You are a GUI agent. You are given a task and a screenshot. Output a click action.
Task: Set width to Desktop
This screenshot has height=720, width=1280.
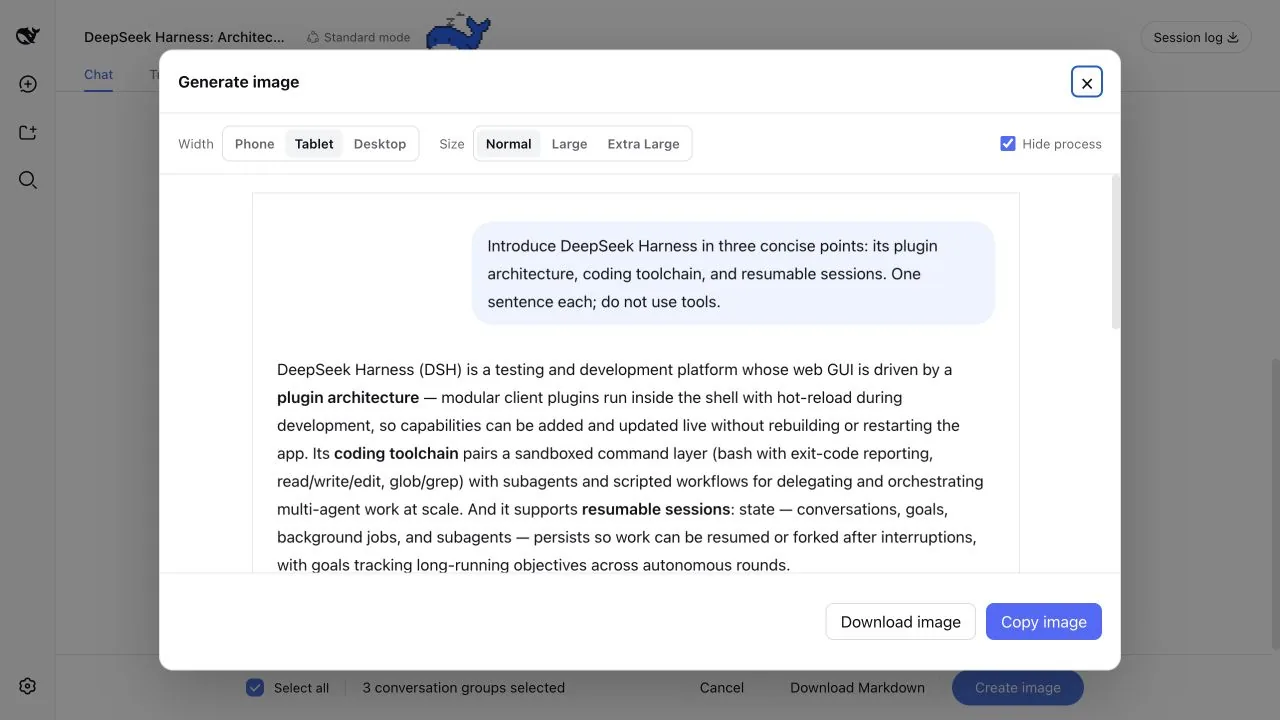(x=380, y=144)
